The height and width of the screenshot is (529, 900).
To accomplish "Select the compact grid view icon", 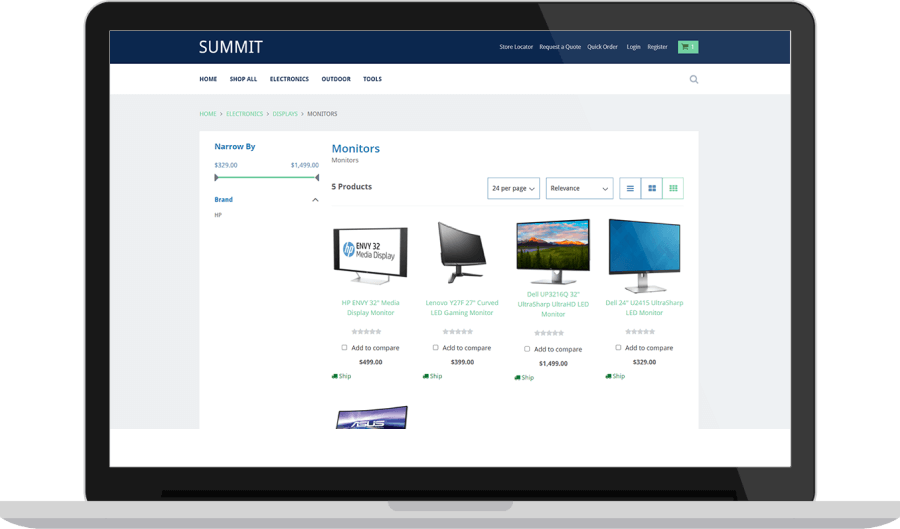I will point(674,188).
